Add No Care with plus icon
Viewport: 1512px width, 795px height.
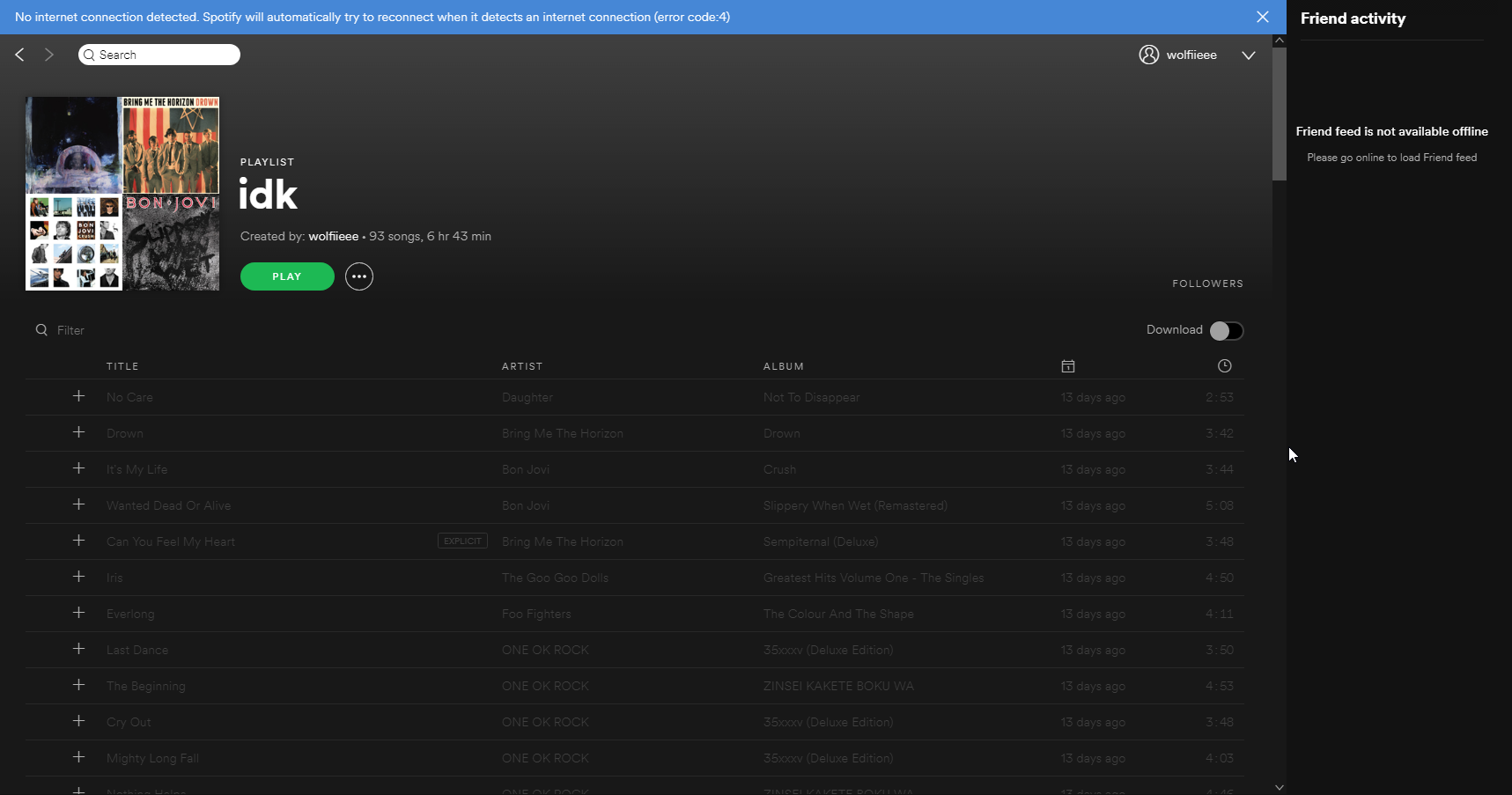click(78, 396)
